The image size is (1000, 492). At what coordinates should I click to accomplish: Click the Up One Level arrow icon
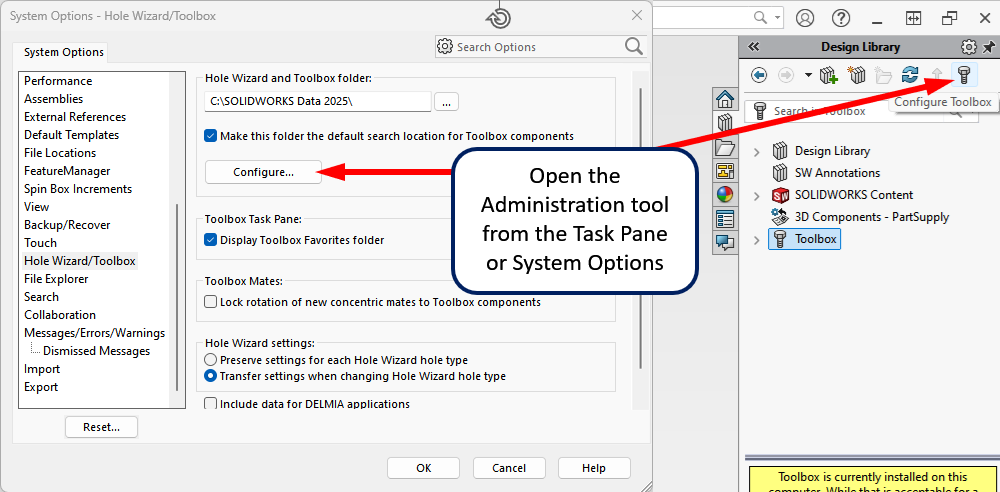click(937, 76)
